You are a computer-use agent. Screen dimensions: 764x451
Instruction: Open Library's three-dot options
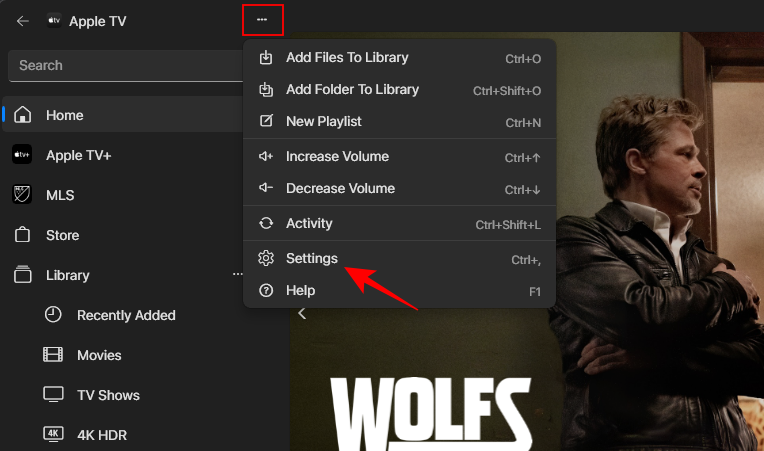(237, 274)
